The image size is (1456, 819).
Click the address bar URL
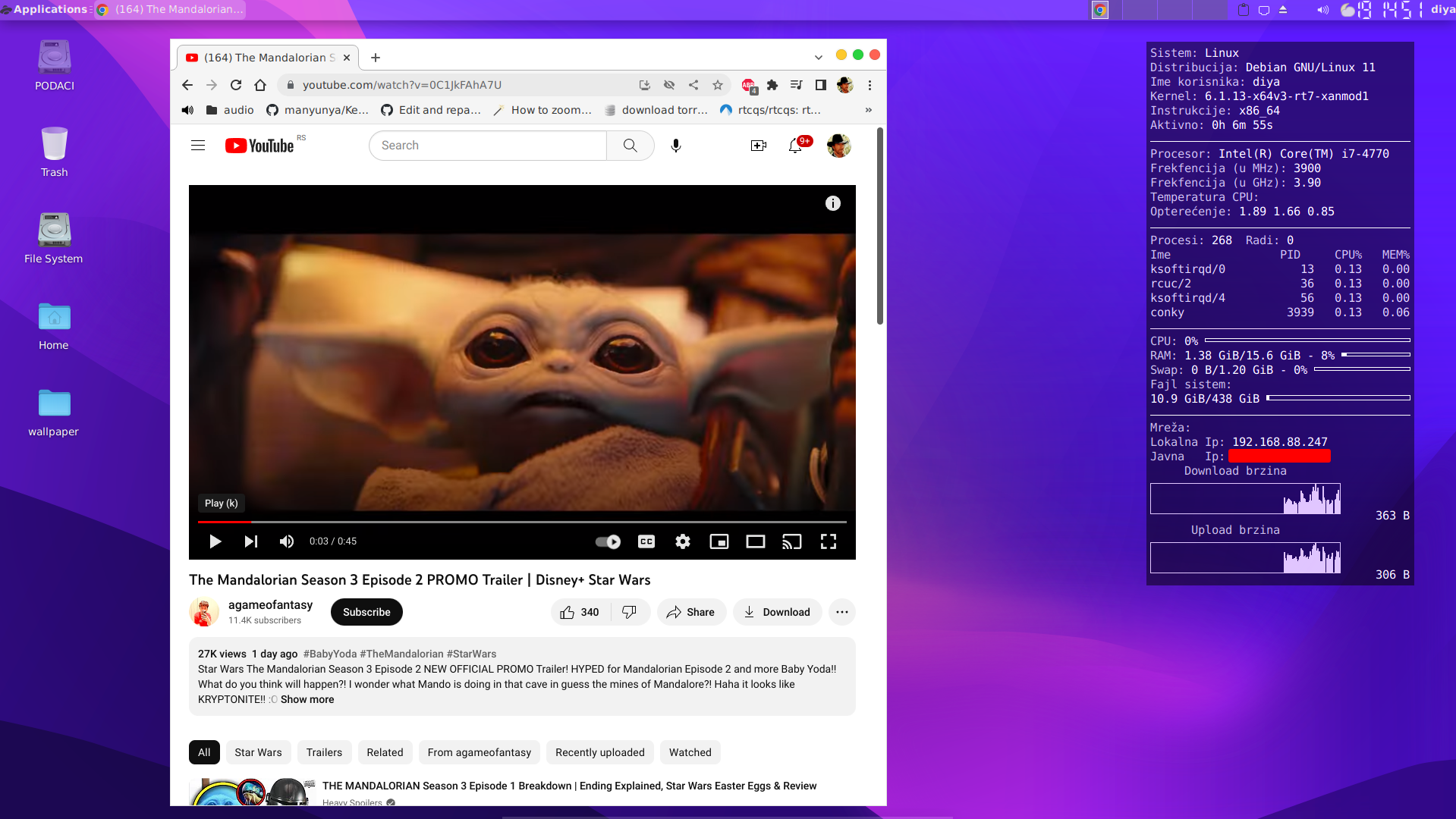[x=402, y=85]
